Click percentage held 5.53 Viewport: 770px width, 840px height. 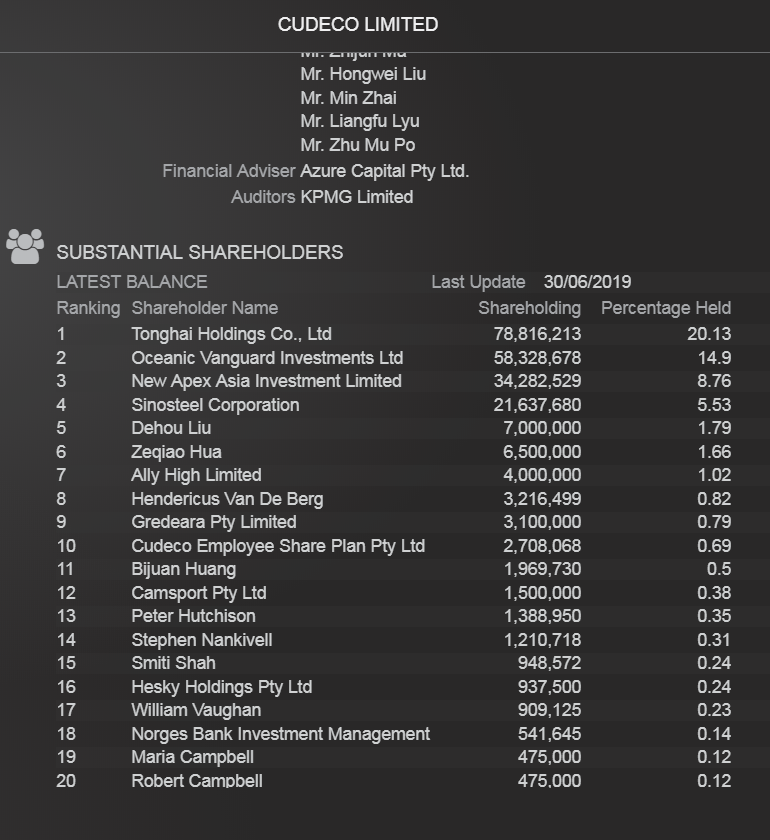(714, 405)
